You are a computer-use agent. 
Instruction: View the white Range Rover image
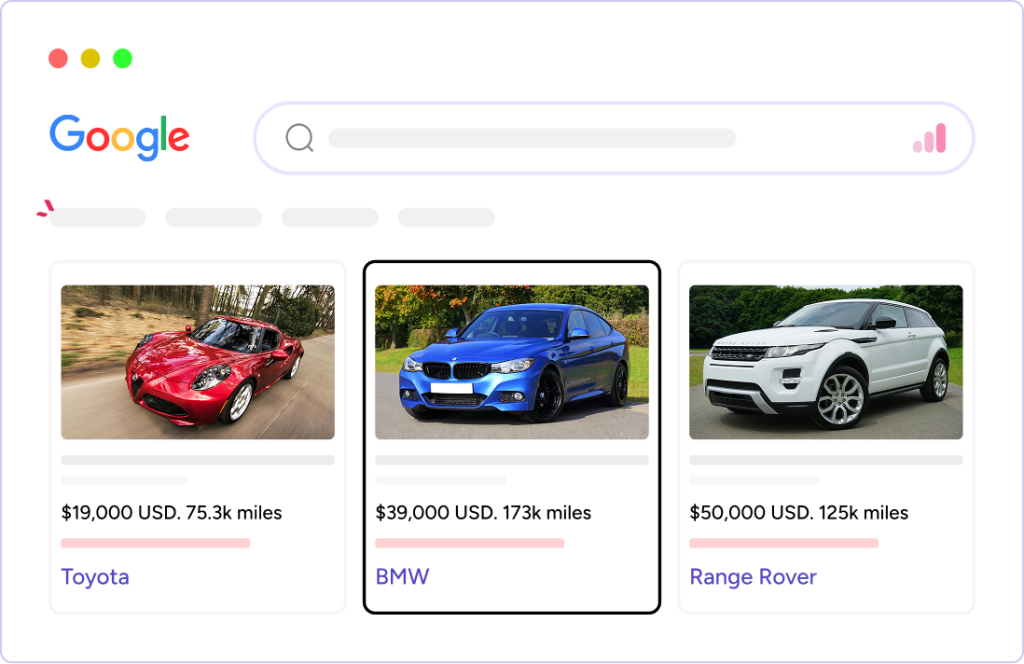pyautogui.click(x=826, y=362)
